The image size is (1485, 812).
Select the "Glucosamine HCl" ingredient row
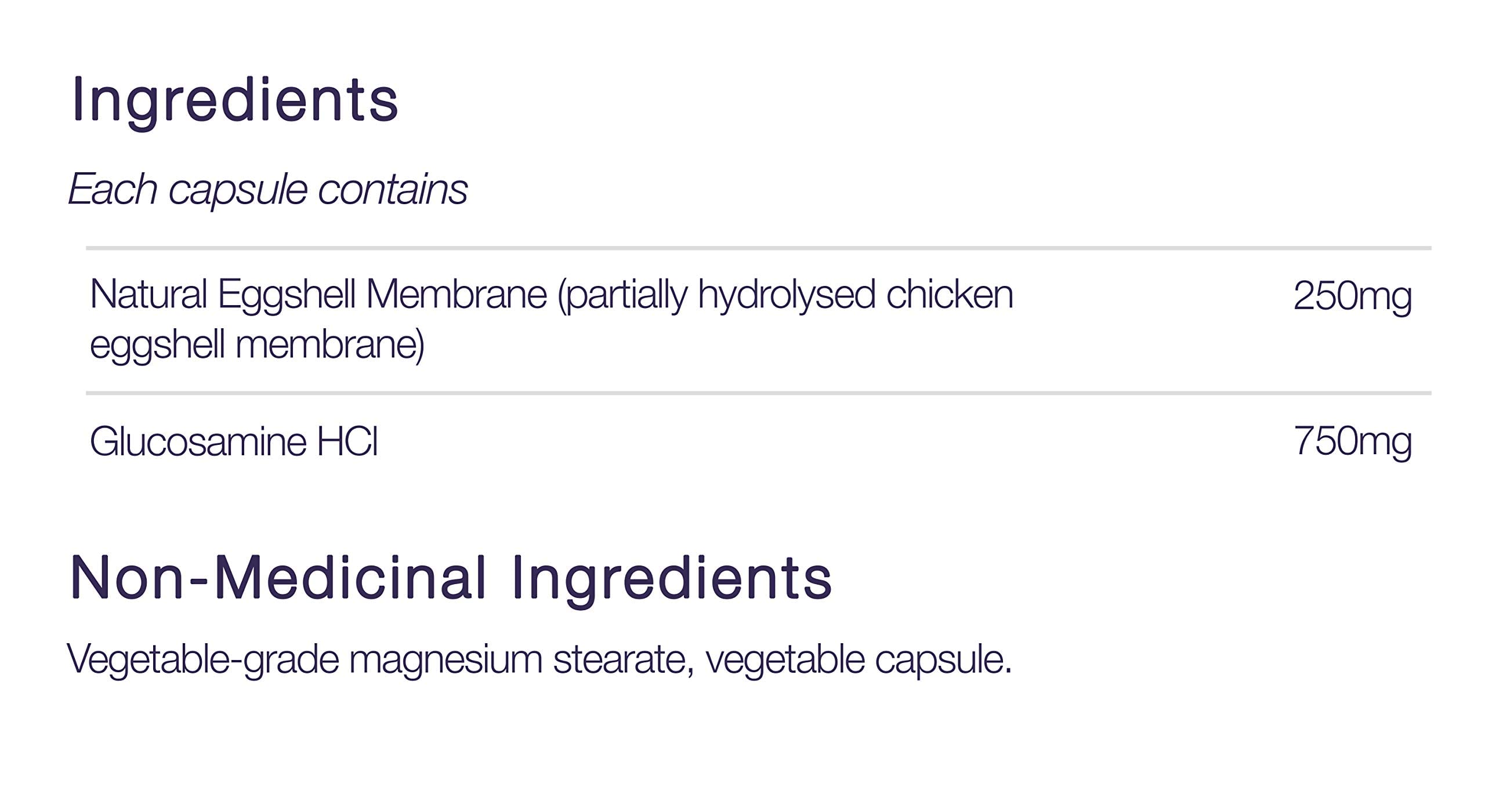click(234, 442)
